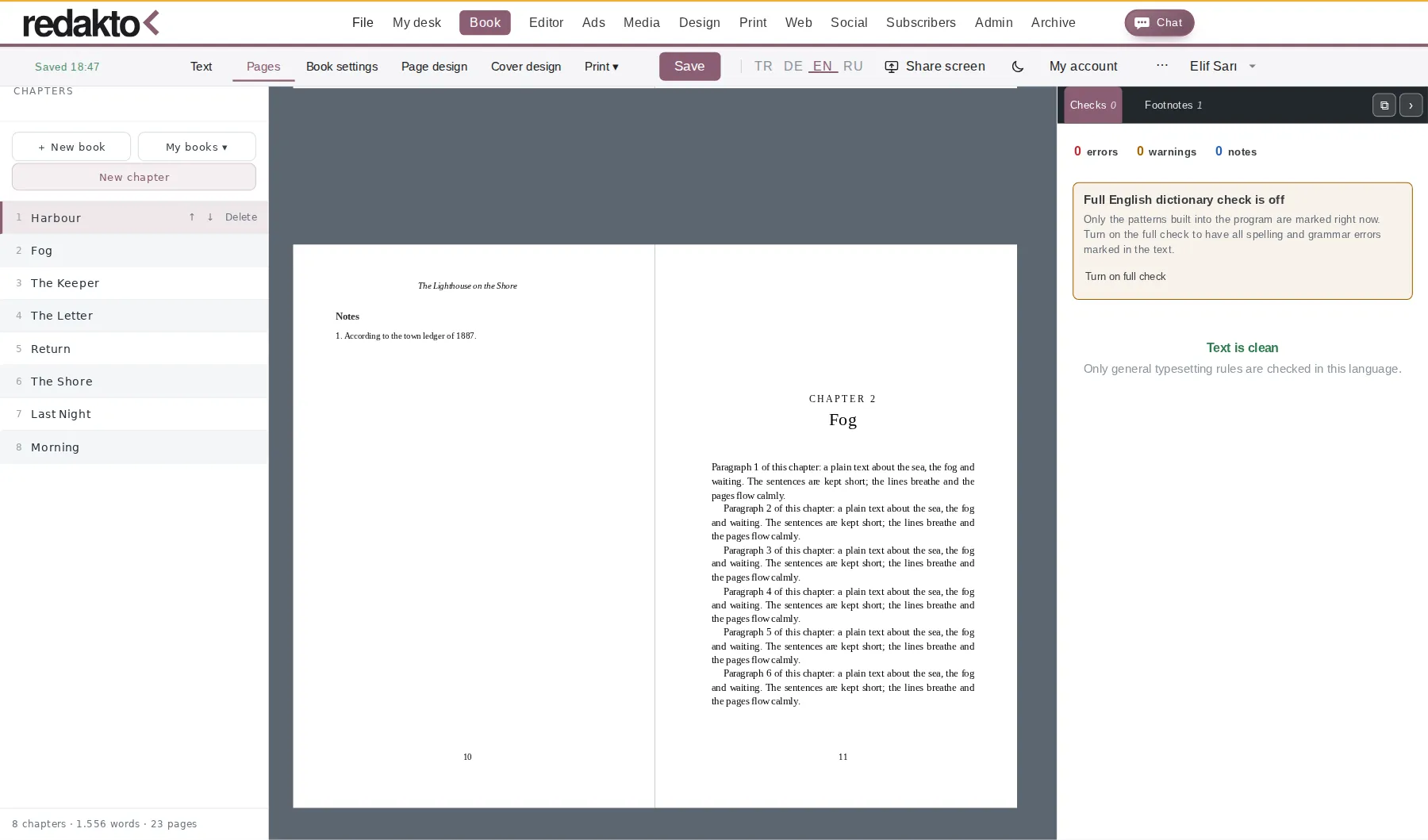
Task: Open the three-dots more menu
Action: pyautogui.click(x=1162, y=65)
